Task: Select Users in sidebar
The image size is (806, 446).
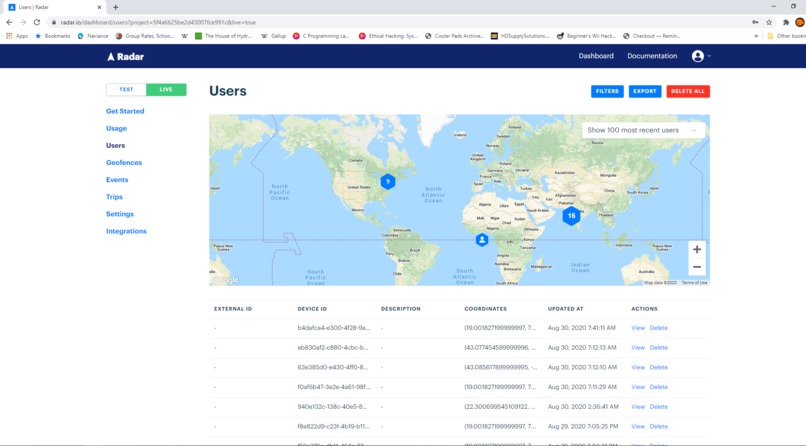Action: coord(115,145)
